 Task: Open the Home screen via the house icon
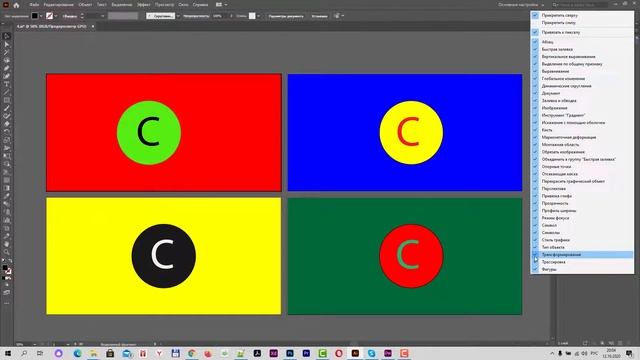coord(16,5)
